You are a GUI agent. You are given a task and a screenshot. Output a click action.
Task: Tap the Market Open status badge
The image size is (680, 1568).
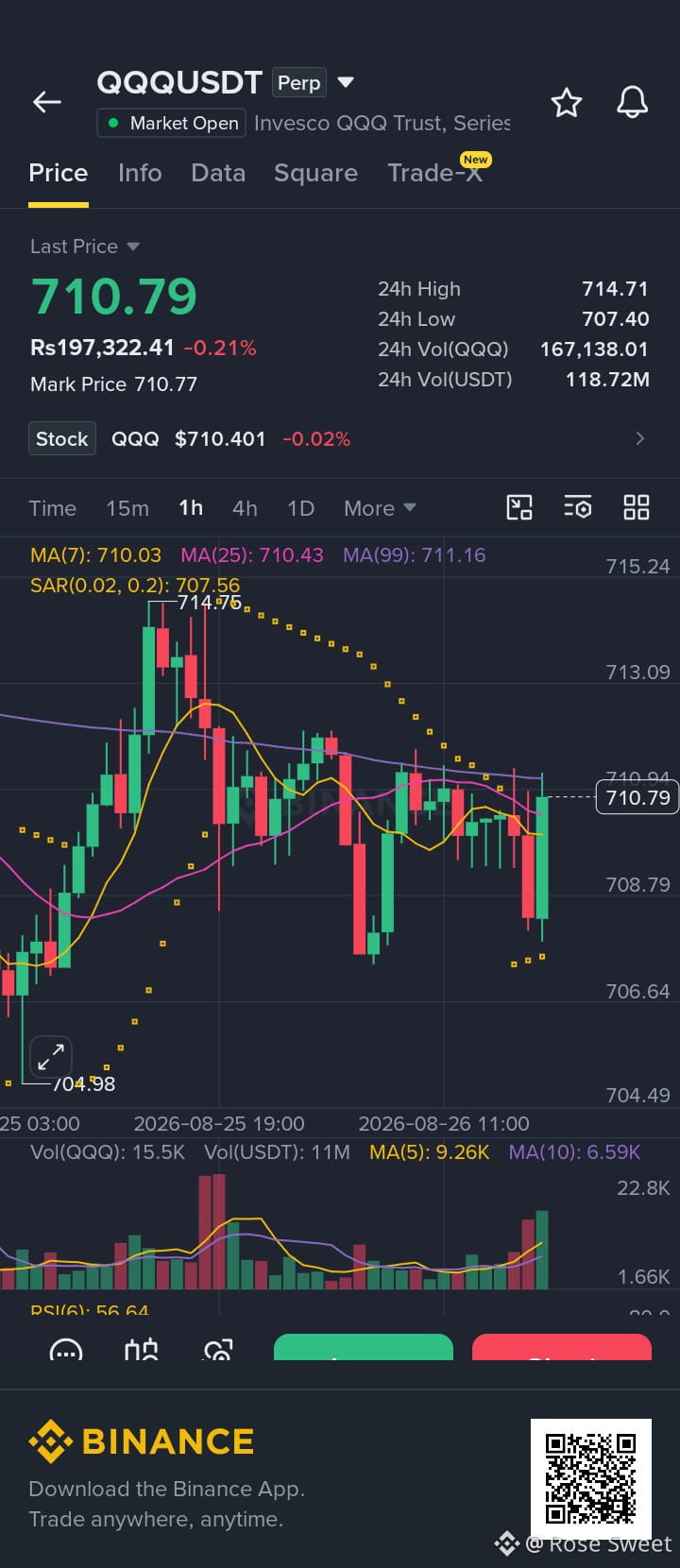point(172,123)
